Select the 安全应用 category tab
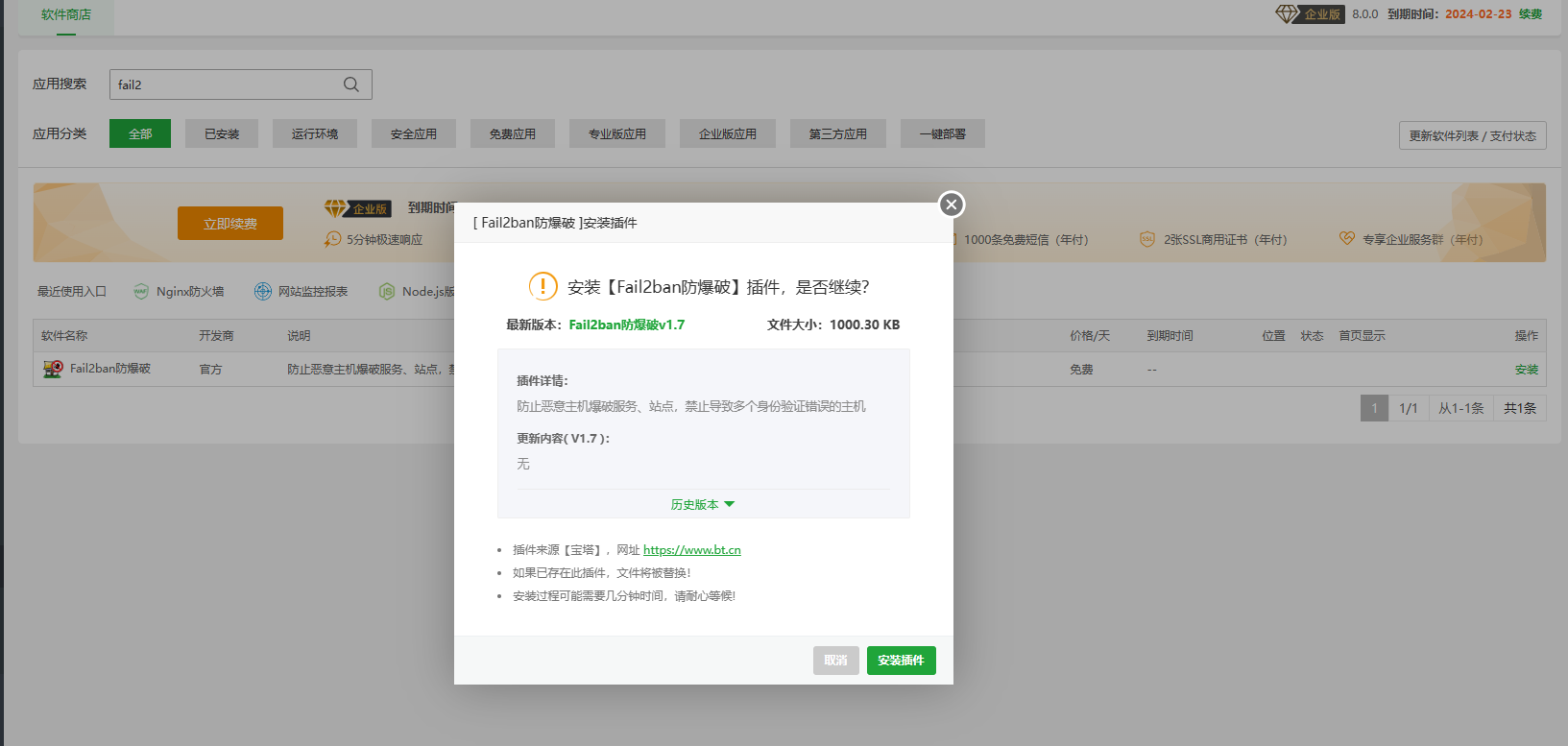1568x746 pixels. point(414,133)
